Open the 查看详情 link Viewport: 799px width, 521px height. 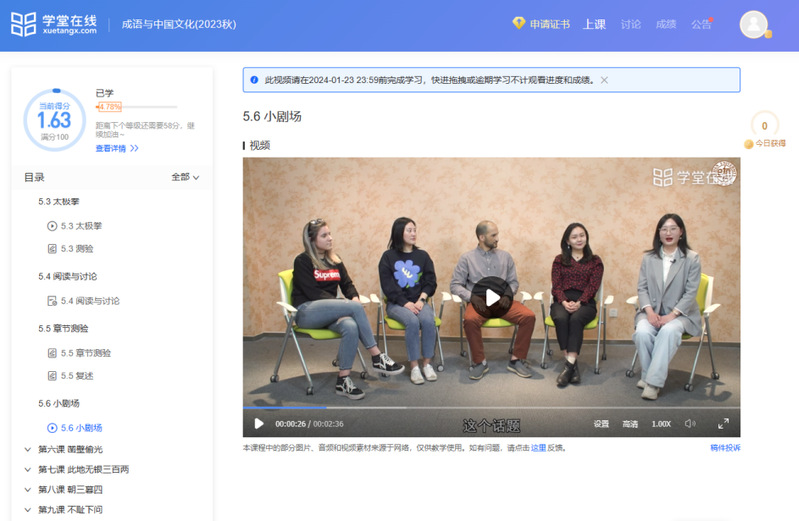117,148
